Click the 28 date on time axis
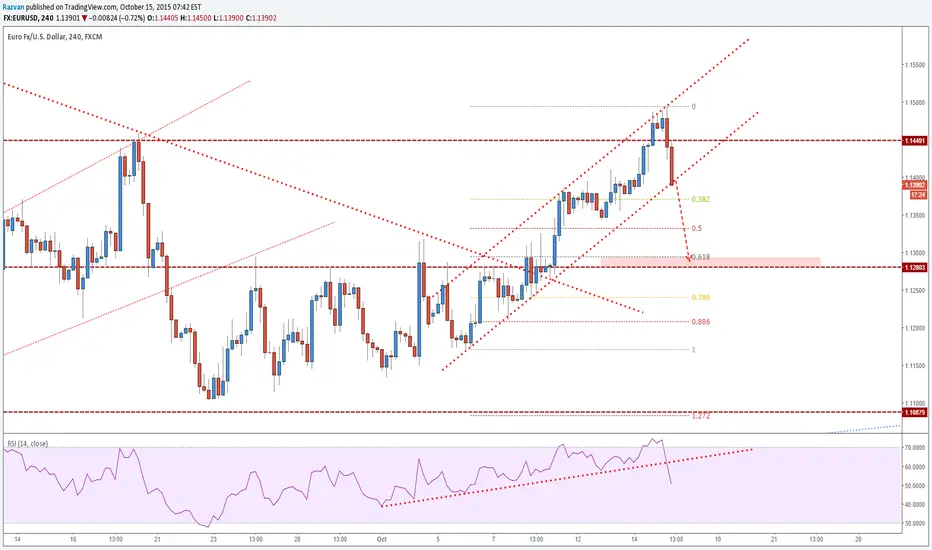Screen dimensions: 932x550 (x=297, y=539)
